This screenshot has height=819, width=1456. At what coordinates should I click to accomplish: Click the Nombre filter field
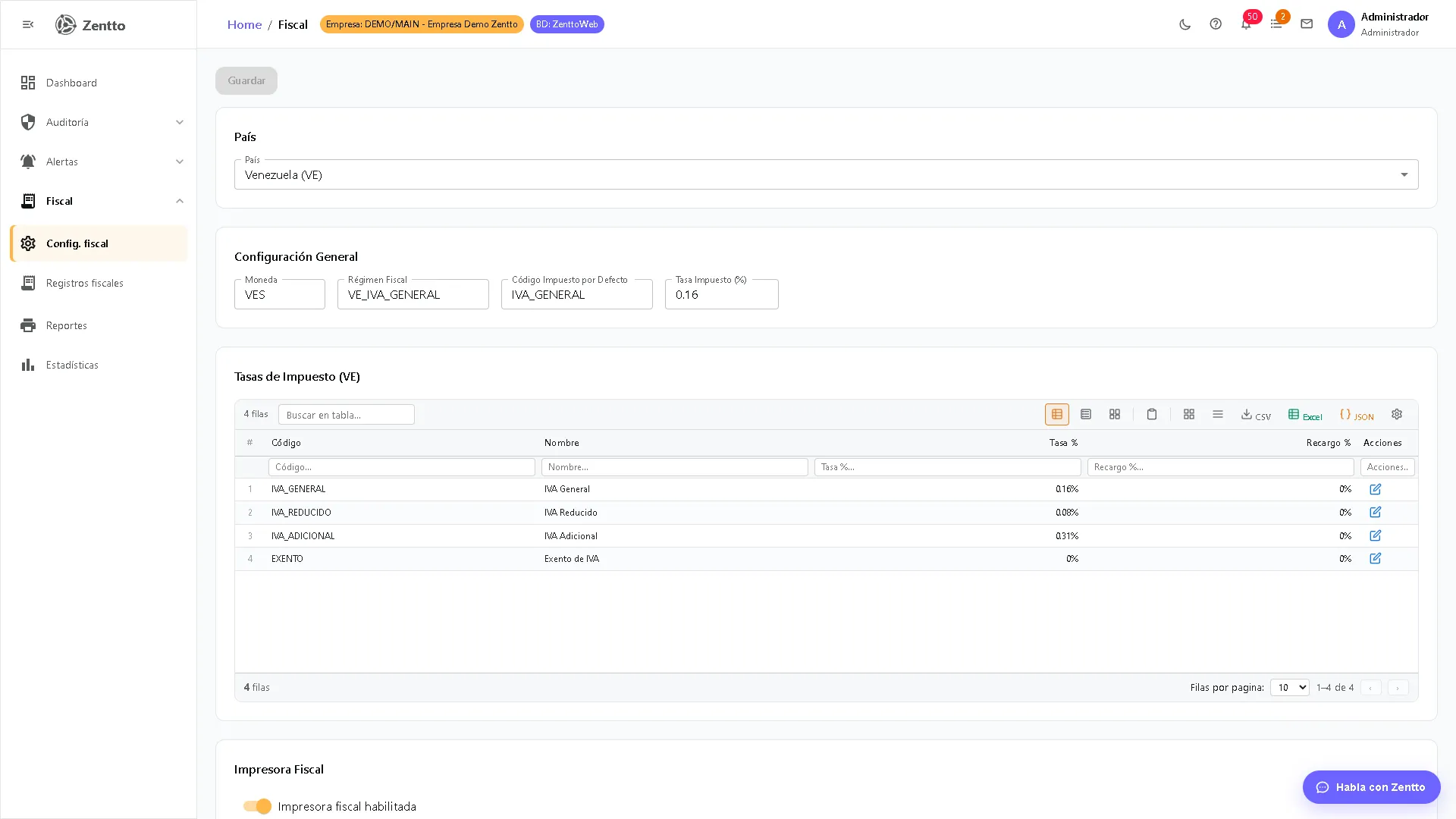pos(675,467)
